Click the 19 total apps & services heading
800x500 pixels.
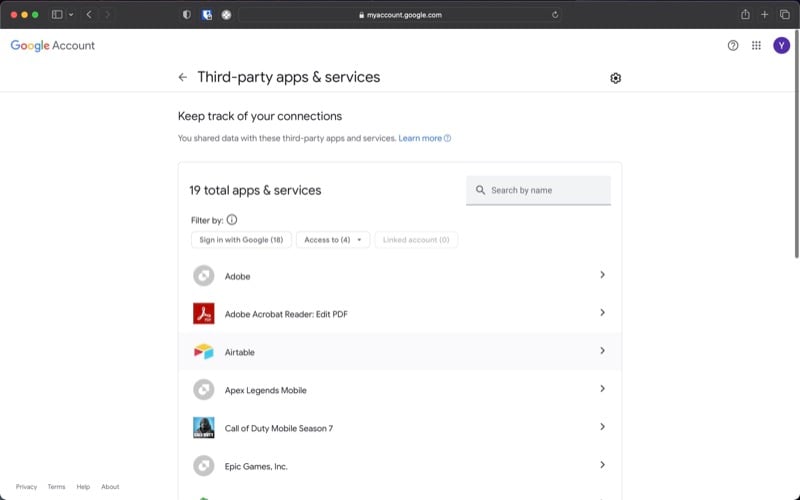point(255,190)
